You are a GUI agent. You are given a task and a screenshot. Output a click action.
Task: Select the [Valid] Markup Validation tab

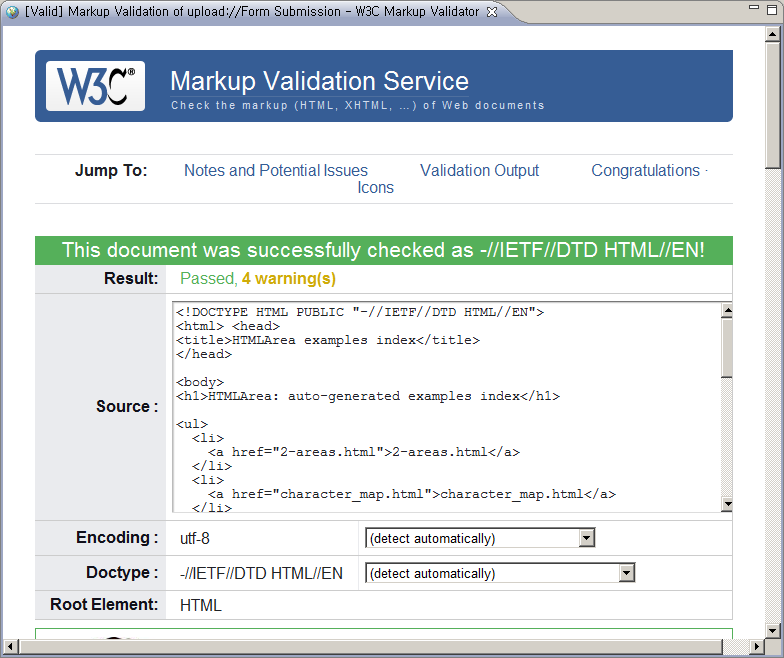(250, 12)
